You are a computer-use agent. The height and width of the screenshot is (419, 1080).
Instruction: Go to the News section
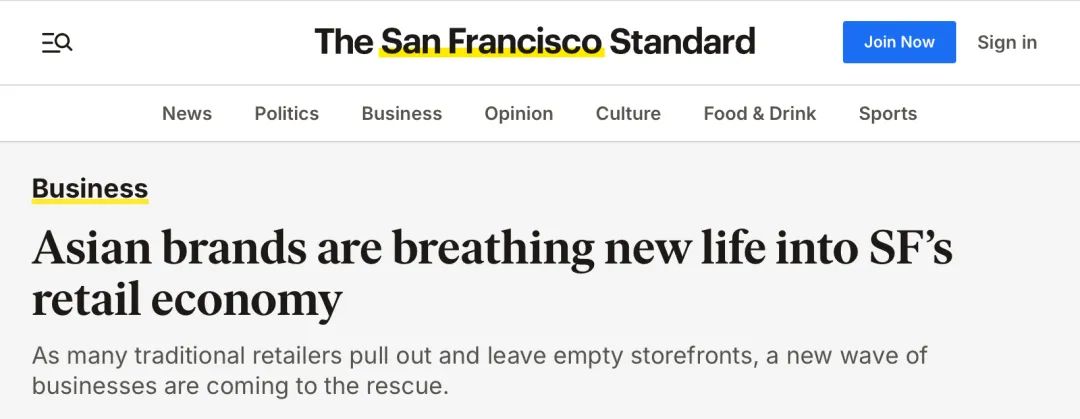click(187, 113)
